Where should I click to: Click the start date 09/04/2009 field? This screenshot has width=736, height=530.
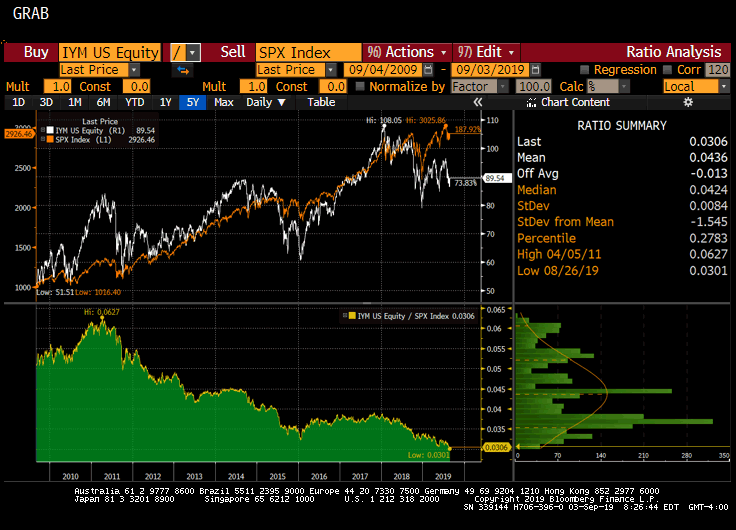[x=383, y=70]
